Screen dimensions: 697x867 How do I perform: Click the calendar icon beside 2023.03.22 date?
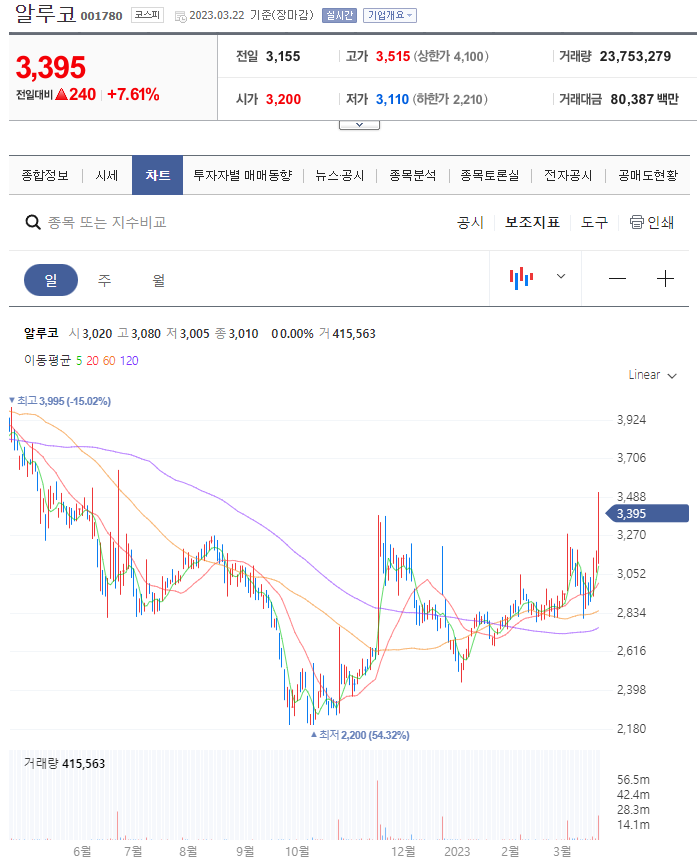(x=180, y=17)
